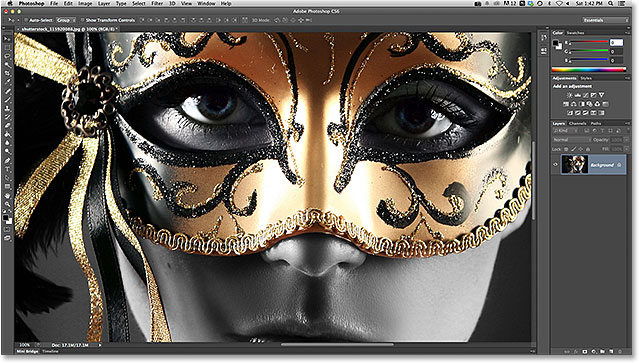Select the Zoom tool
This screenshot has width=639, height=363.
(x=7, y=204)
